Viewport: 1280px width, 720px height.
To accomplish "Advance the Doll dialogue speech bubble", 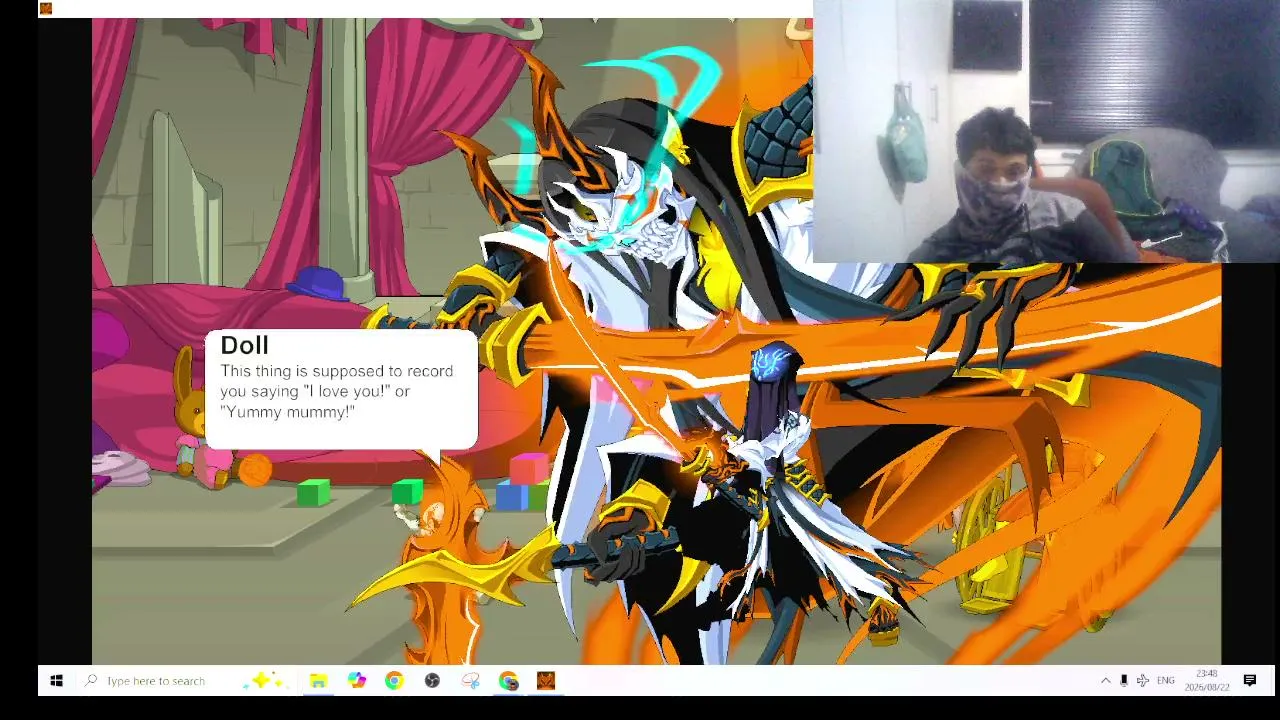I will (341, 390).
